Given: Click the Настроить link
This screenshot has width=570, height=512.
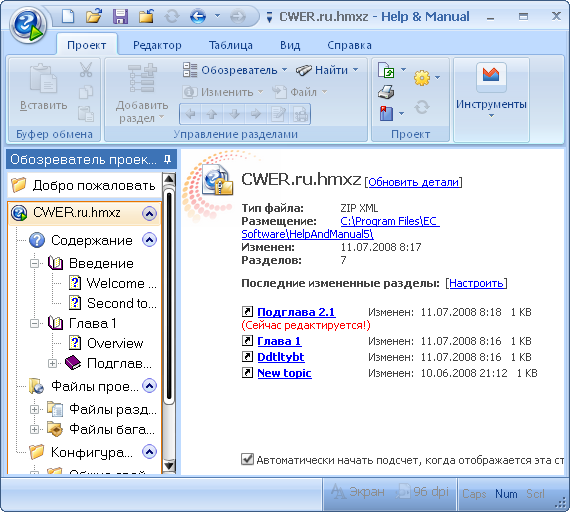Looking at the screenshot, I should click(x=477, y=283).
